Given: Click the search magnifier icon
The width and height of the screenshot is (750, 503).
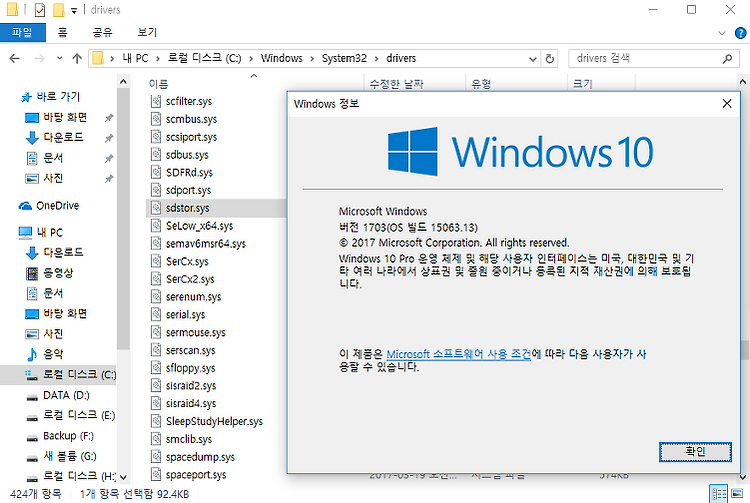Looking at the screenshot, I should click(x=727, y=58).
